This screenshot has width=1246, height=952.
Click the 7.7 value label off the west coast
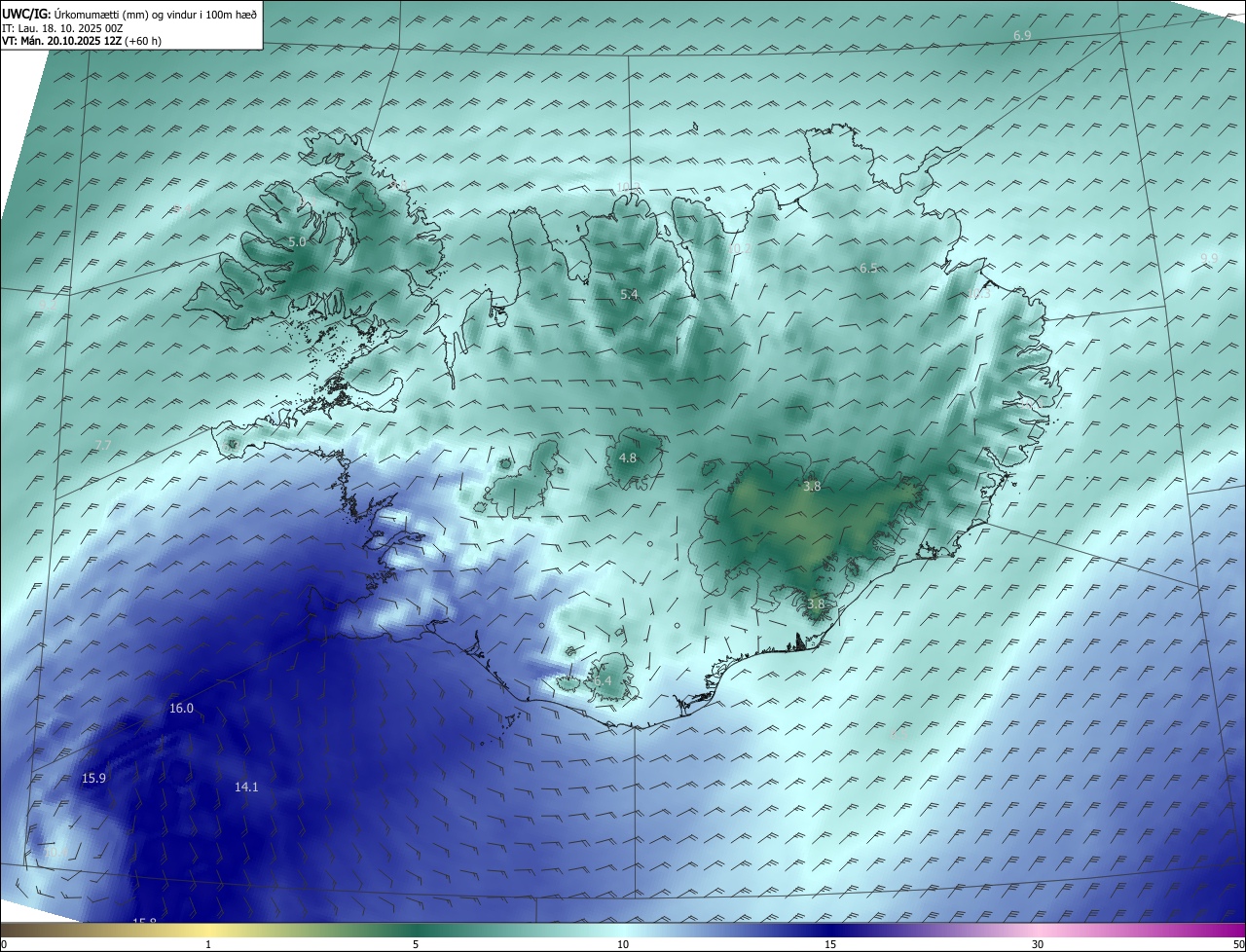click(103, 445)
